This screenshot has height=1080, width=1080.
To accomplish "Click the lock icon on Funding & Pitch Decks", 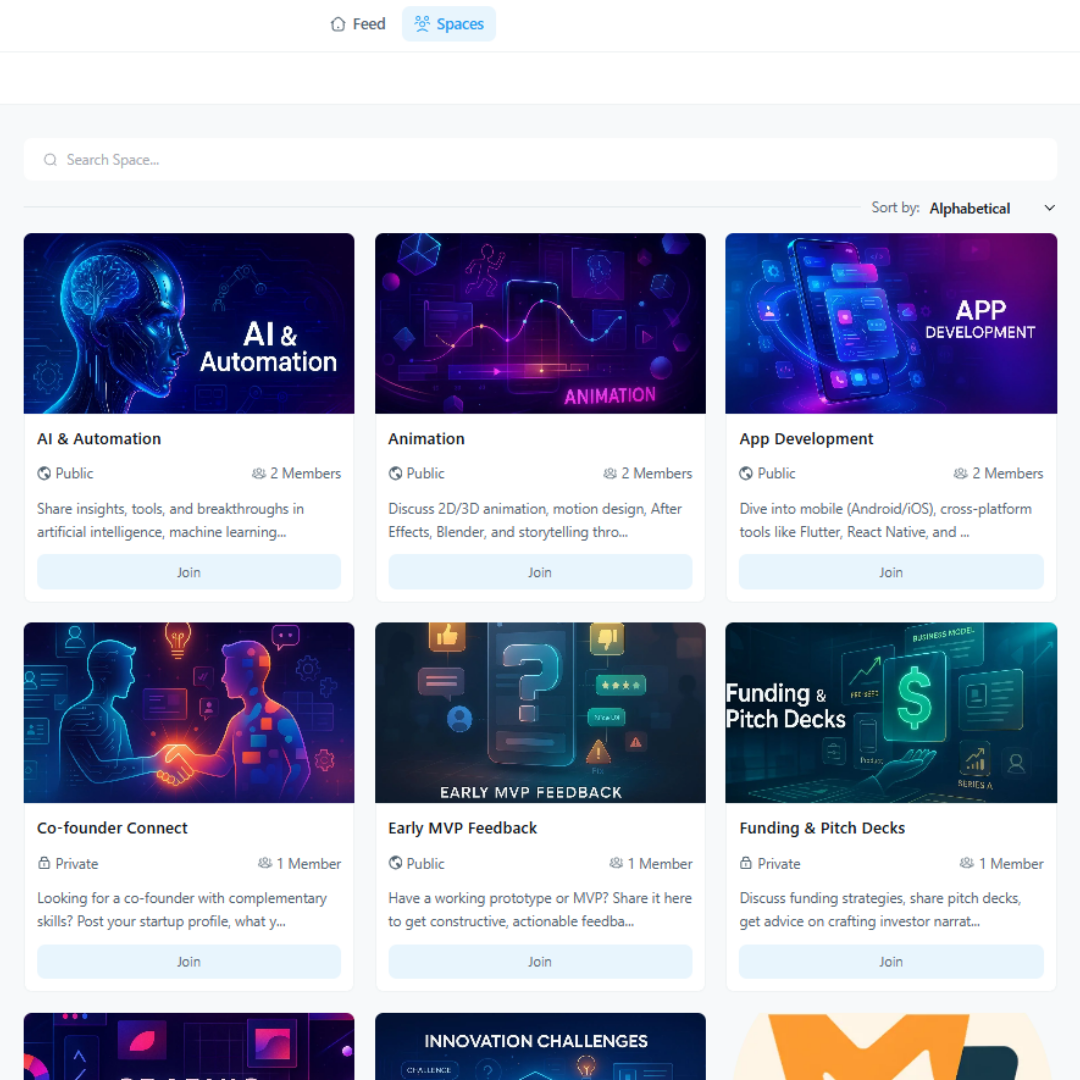I will [x=746, y=864].
